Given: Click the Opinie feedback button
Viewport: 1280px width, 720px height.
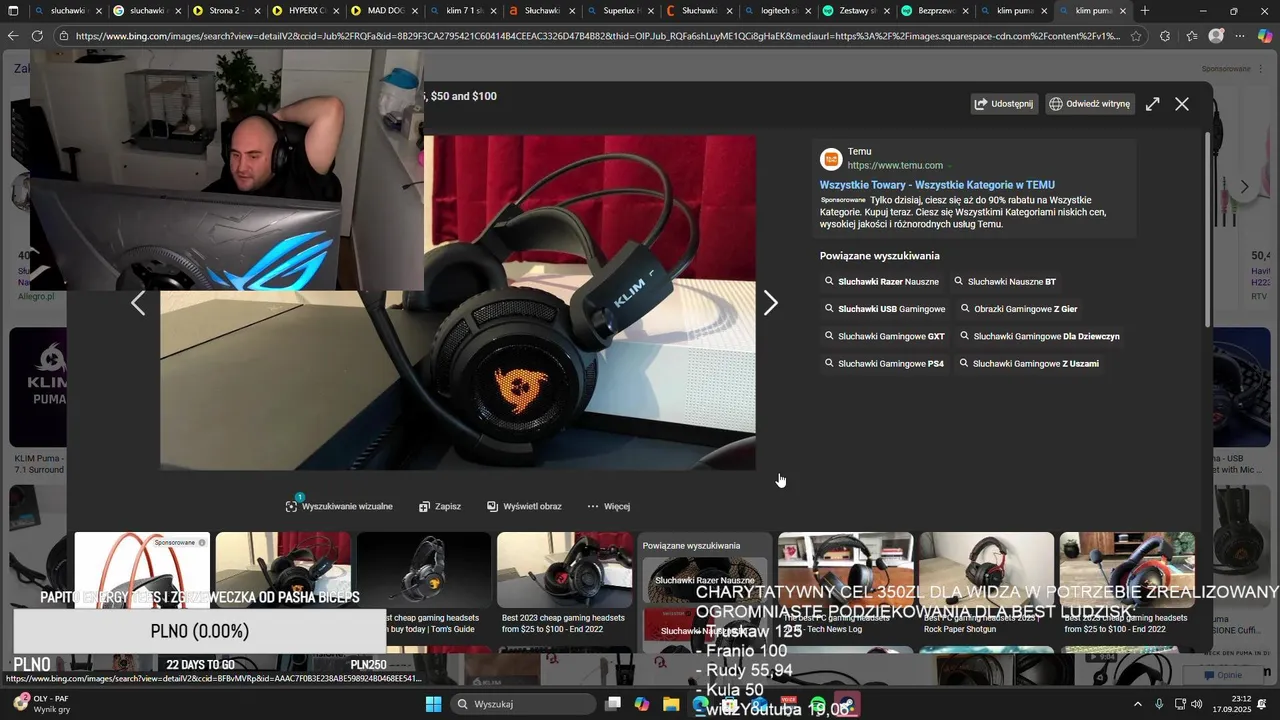Looking at the screenshot, I should coord(1224,675).
